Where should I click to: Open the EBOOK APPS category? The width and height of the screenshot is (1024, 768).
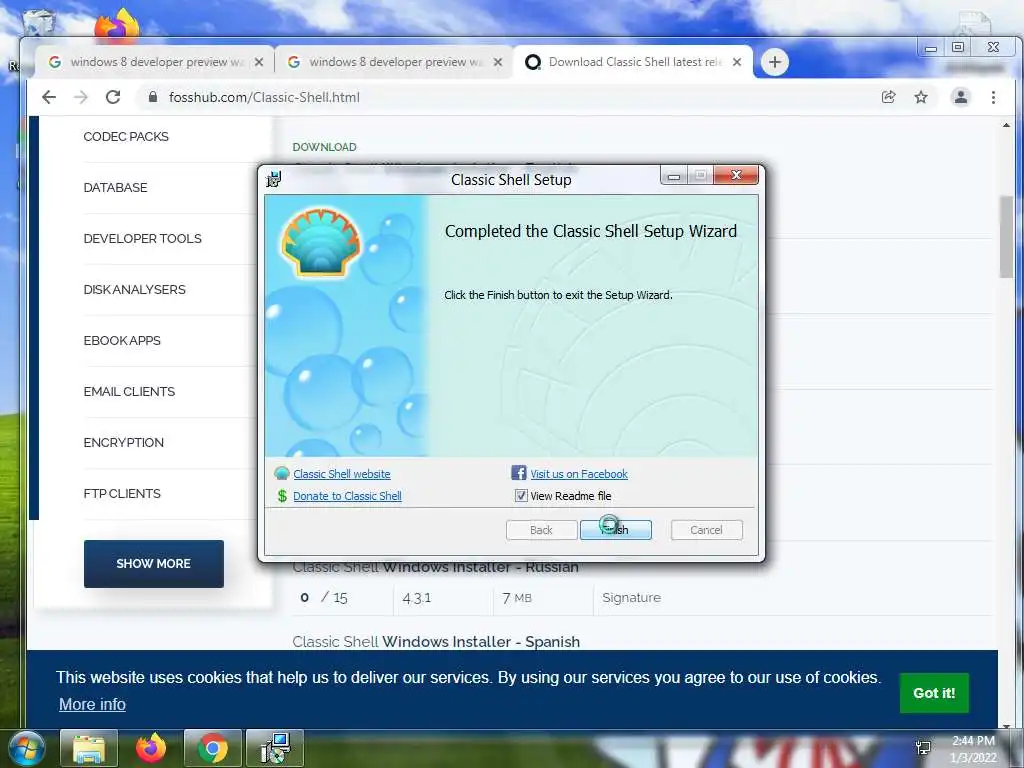click(122, 340)
